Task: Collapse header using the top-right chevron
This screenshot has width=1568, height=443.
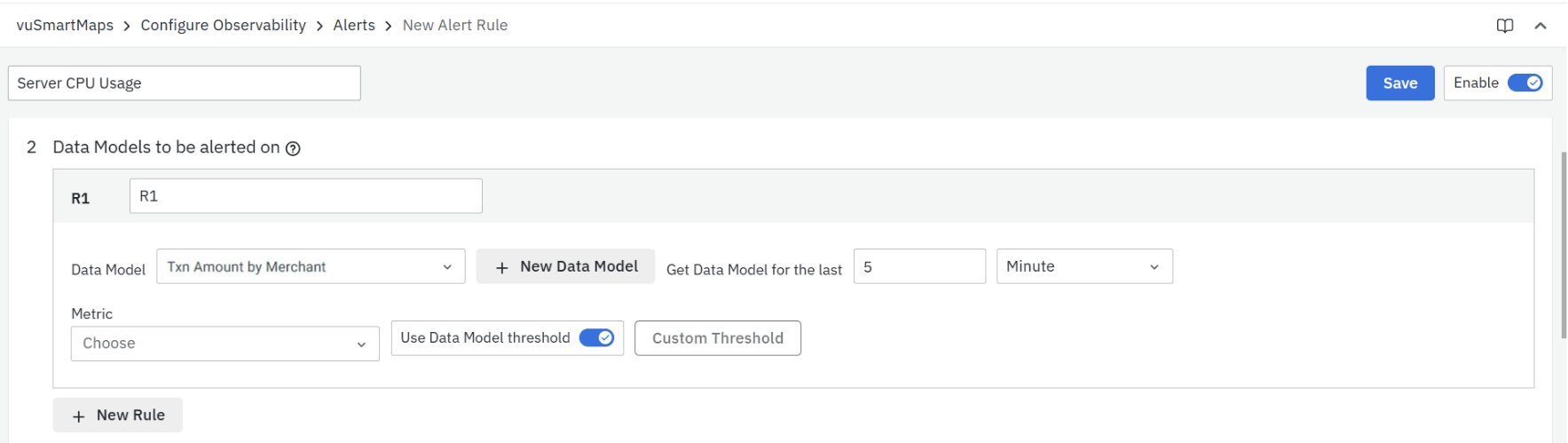Action: pyautogui.click(x=1540, y=26)
